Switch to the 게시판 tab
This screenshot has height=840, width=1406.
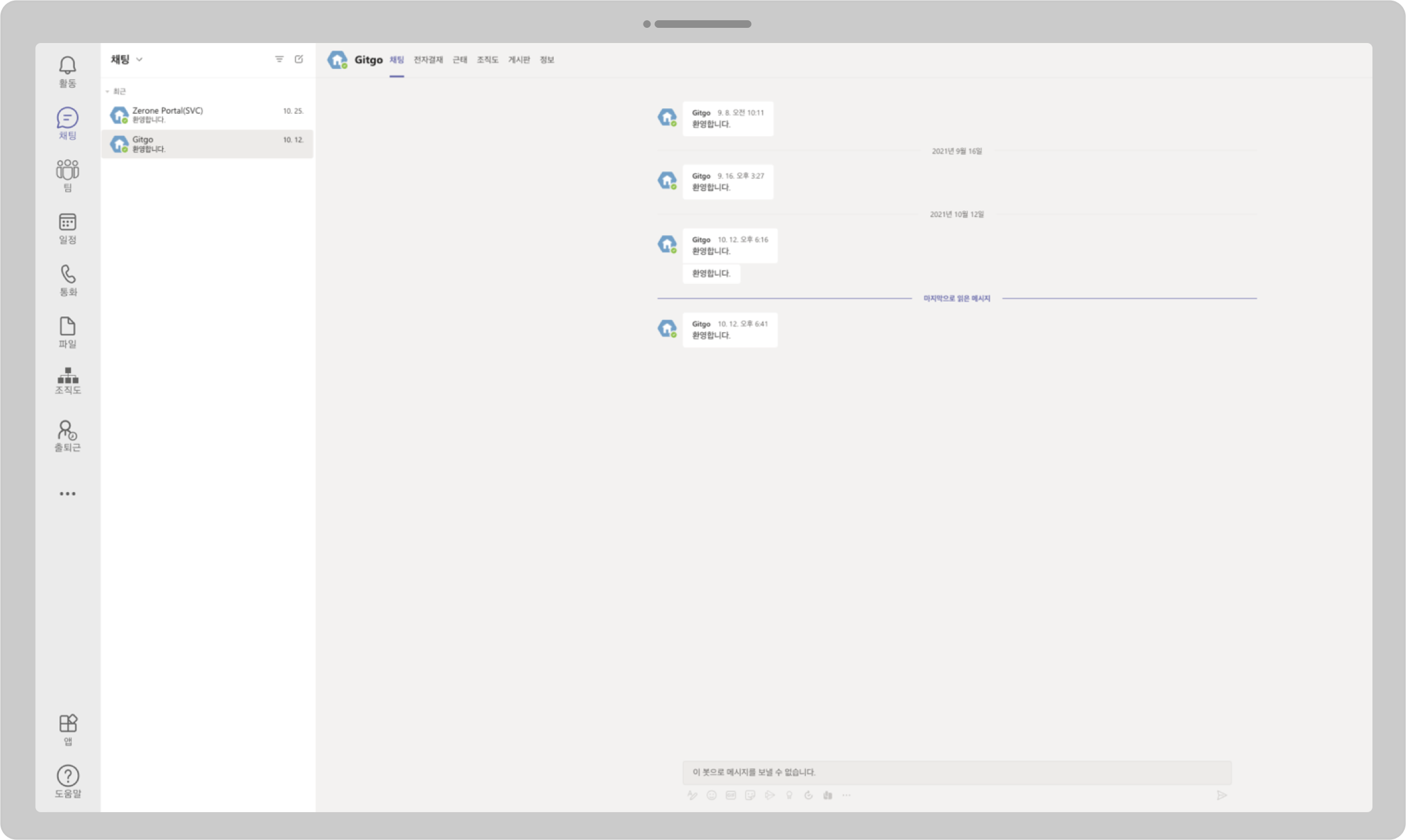(x=519, y=59)
